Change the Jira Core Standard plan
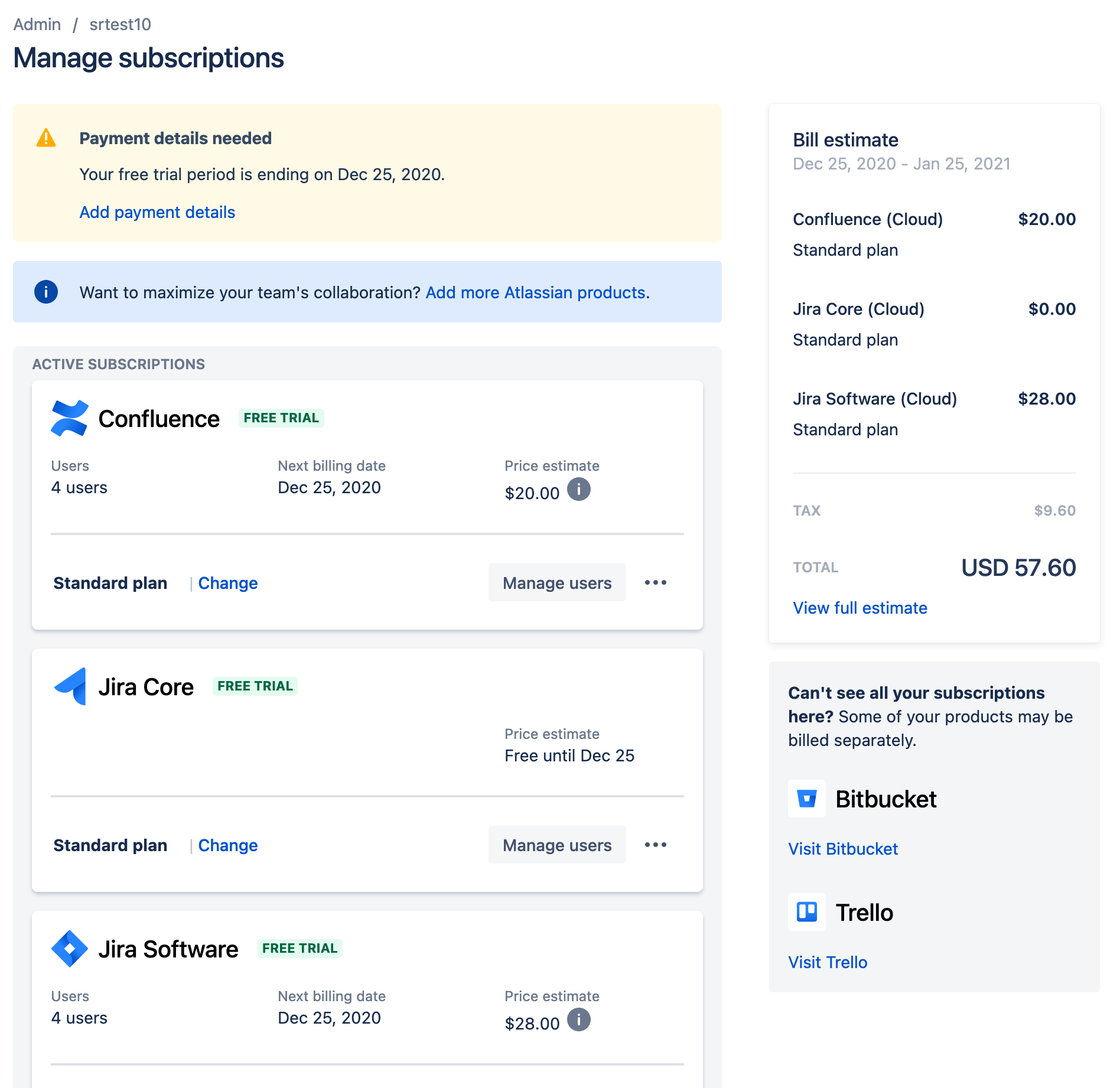Screen dimensions: 1120x1088 coord(228,845)
